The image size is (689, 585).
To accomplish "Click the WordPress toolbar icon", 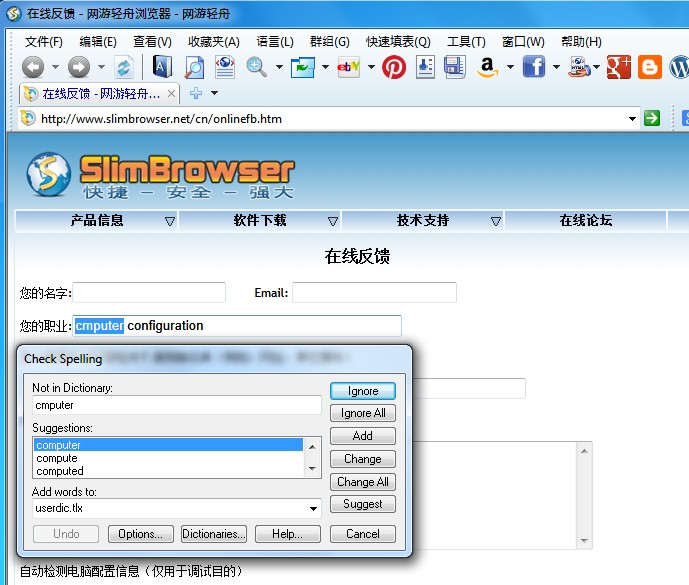I will pyautogui.click(x=679, y=67).
